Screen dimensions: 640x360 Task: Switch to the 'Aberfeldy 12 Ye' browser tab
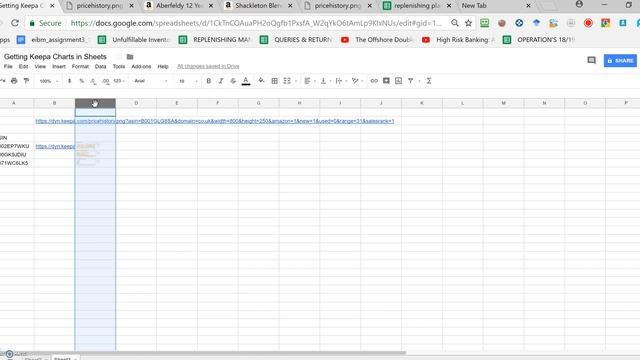coord(180,6)
